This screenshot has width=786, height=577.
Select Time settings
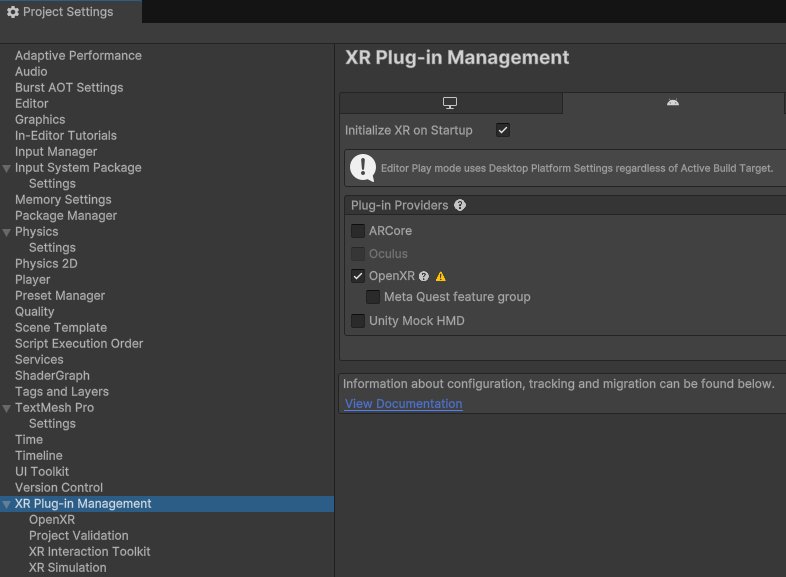tap(29, 440)
